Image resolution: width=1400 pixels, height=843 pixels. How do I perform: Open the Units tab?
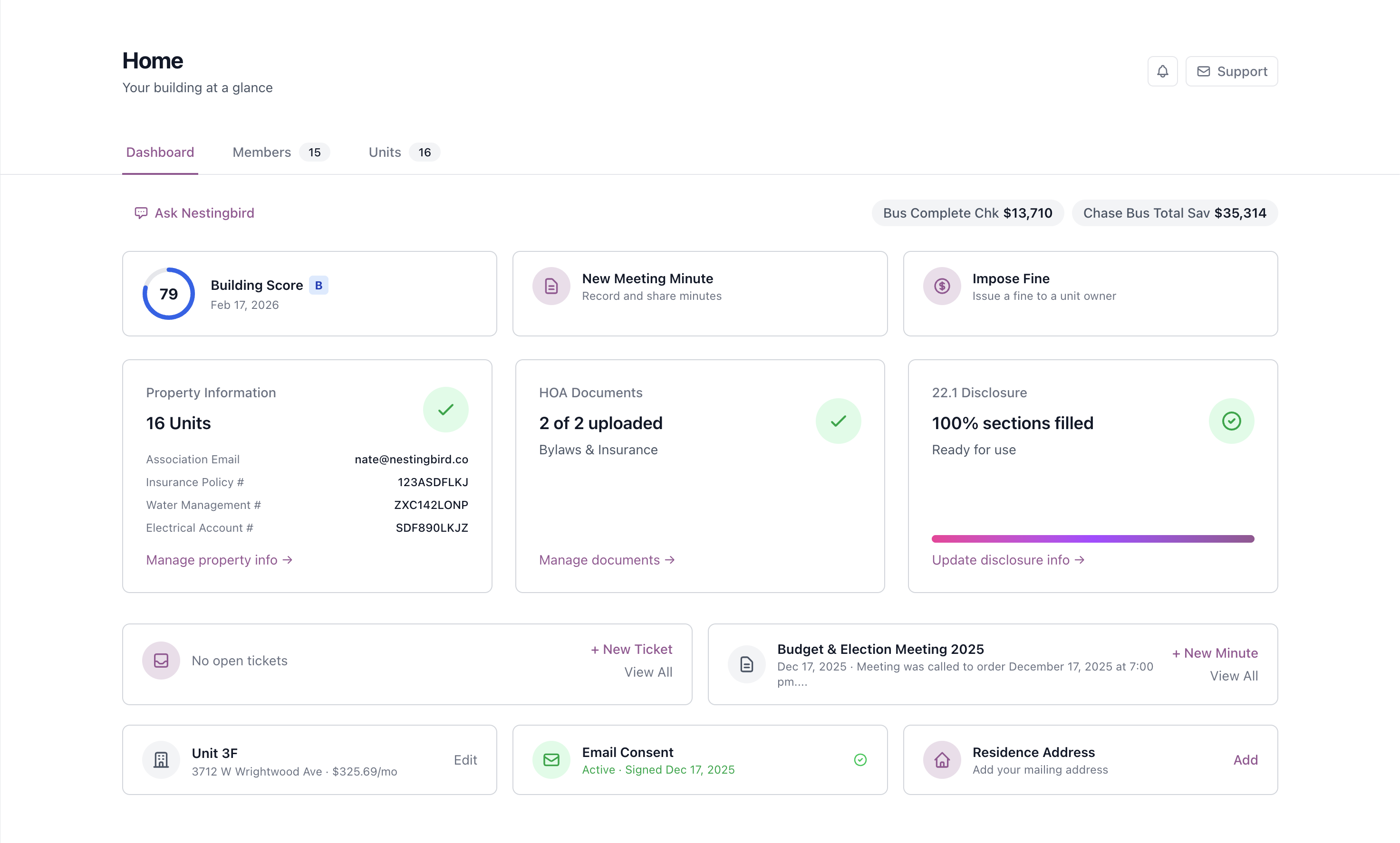[x=384, y=152]
